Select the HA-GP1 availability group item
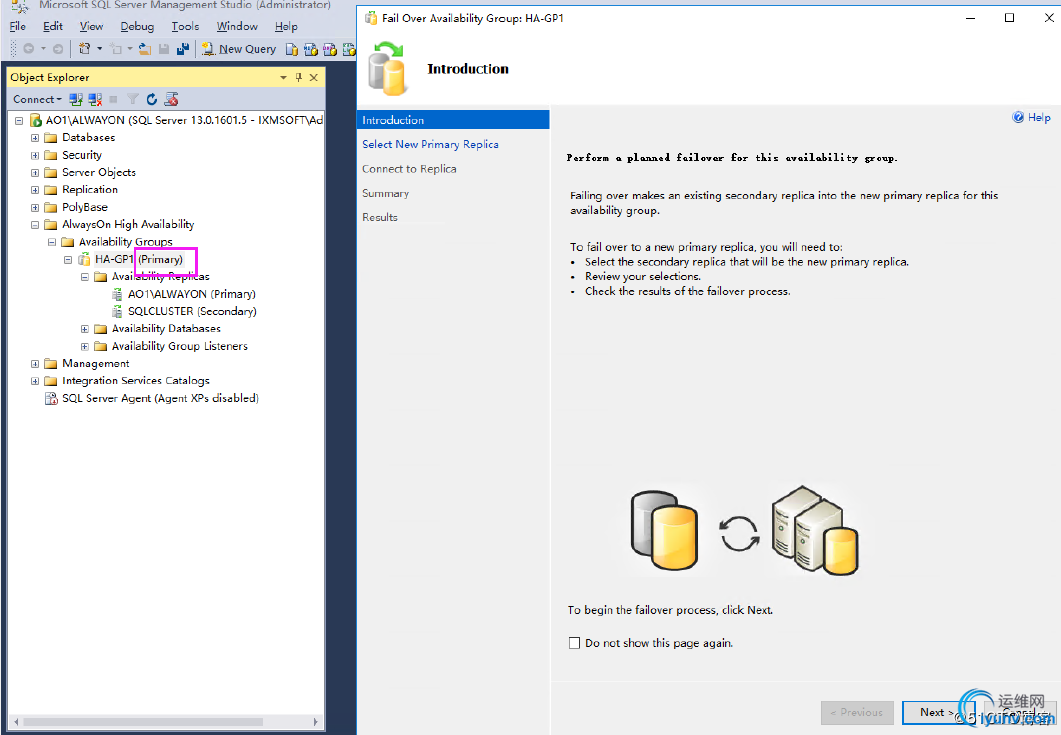This screenshot has width=1061, height=735. pos(139,259)
